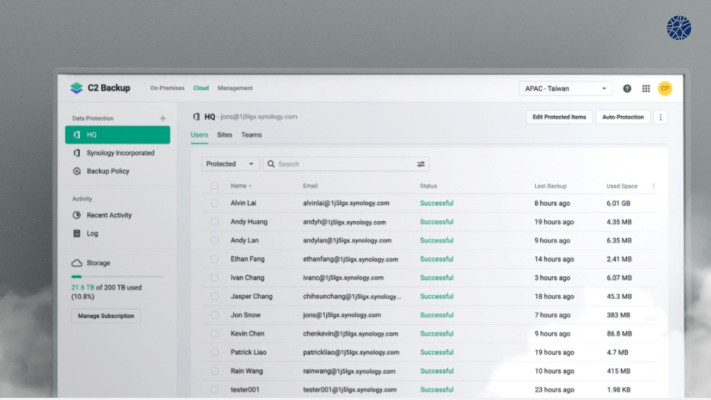This screenshot has height=400, width=711.
Task: Click the name Patrick Liao
Action: [x=248, y=352]
